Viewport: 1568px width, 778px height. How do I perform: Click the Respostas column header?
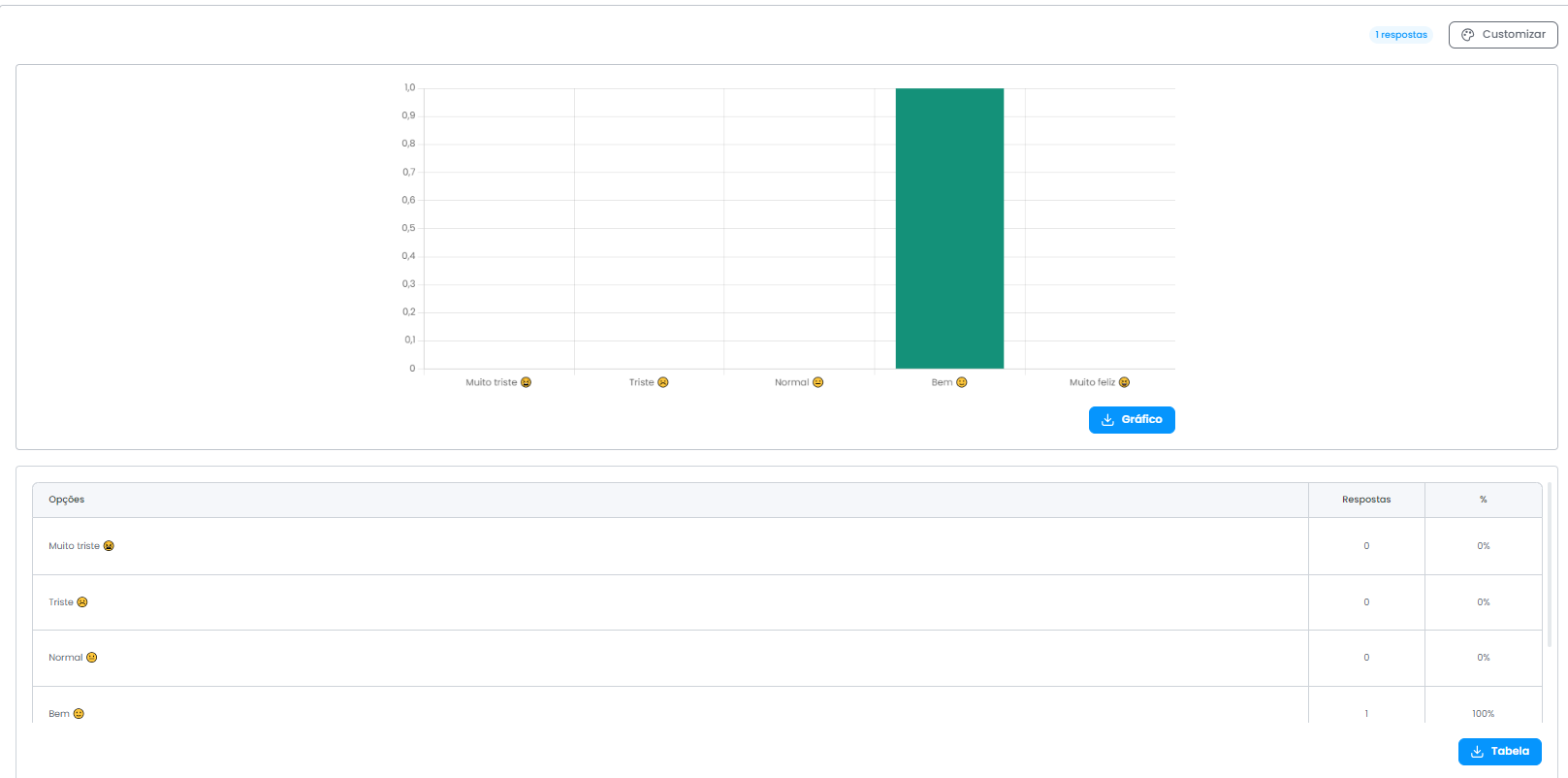pos(1366,500)
